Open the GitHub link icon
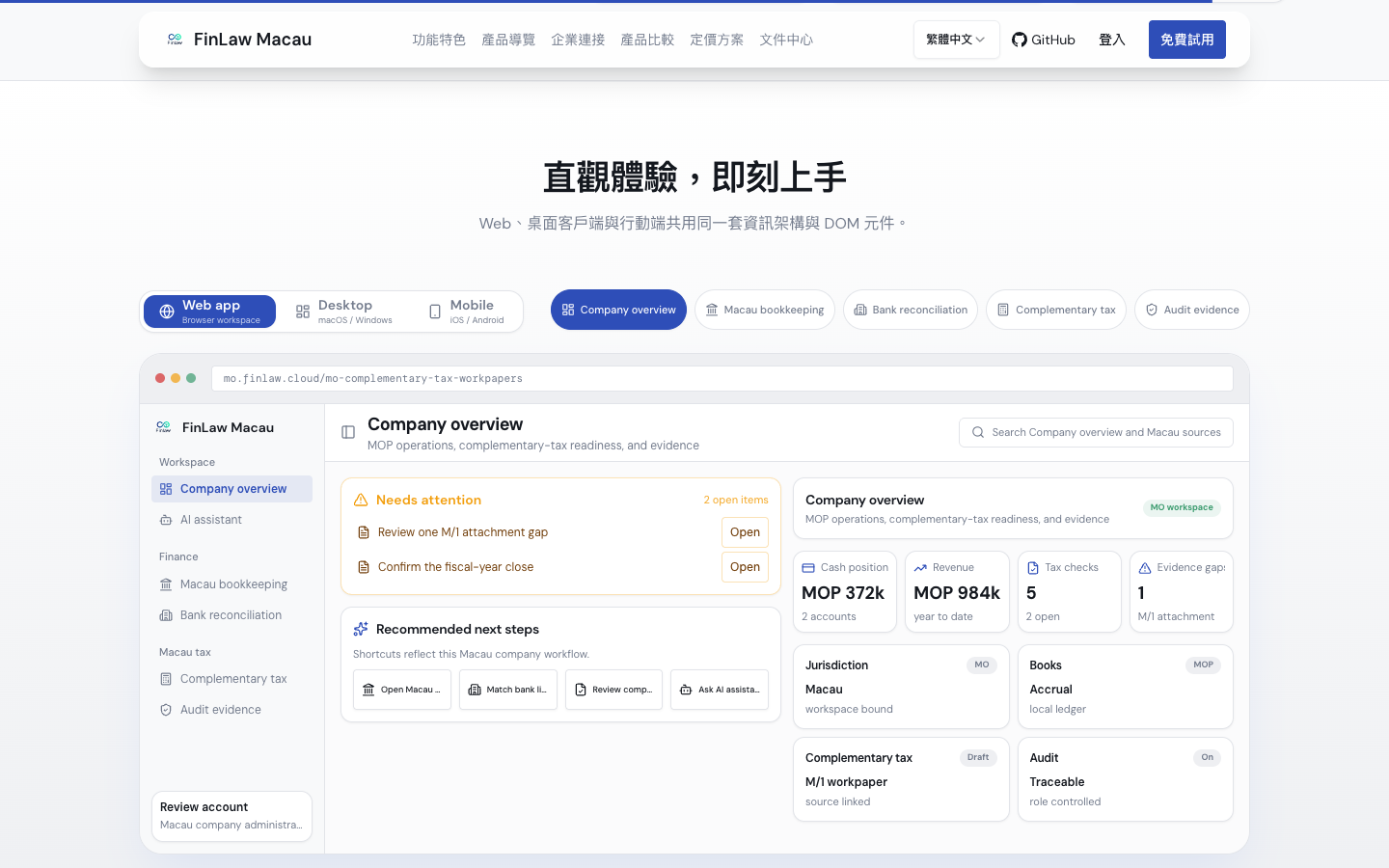The image size is (1389, 868). [x=1020, y=40]
